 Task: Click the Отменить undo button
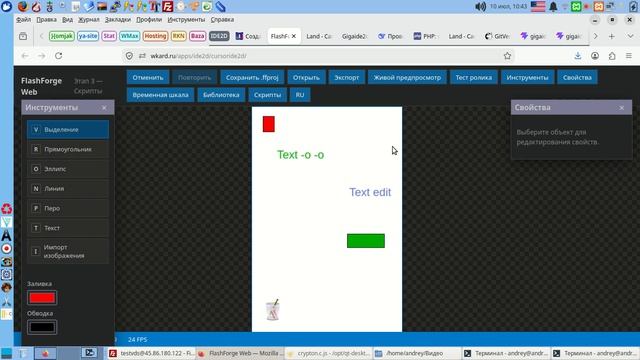(x=148, y=77)
